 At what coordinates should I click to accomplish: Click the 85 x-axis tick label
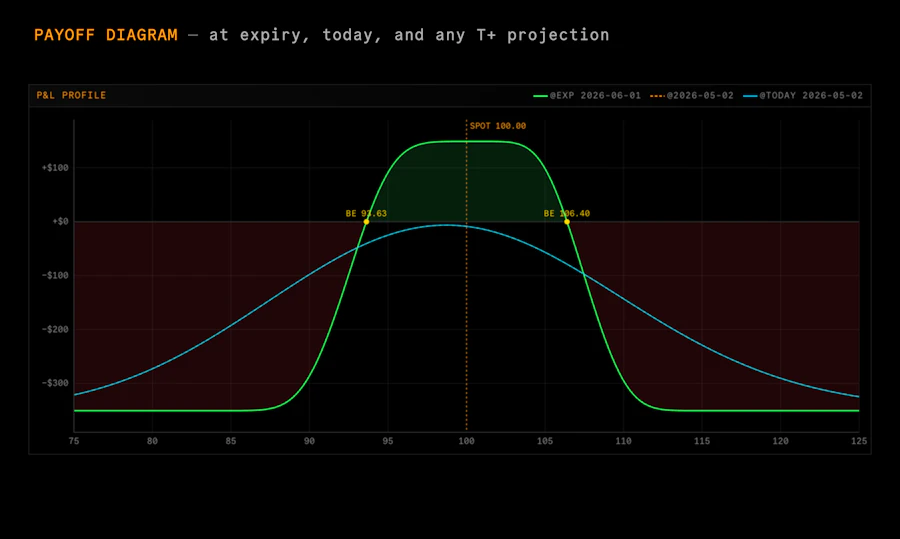pos(231,441)
